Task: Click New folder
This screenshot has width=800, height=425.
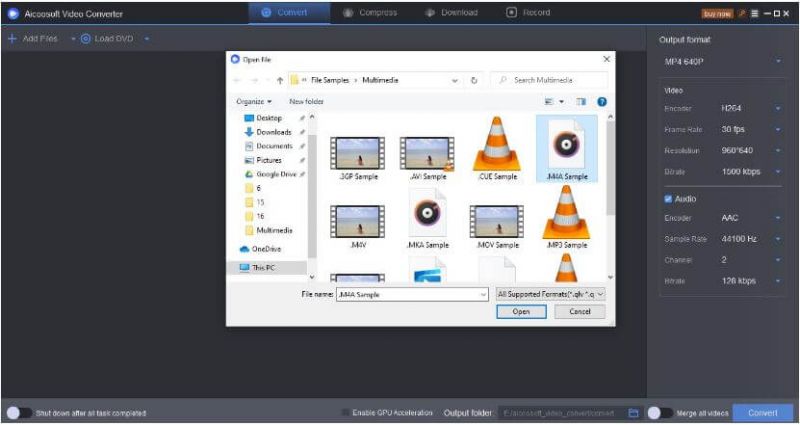Action: point(307,102)
